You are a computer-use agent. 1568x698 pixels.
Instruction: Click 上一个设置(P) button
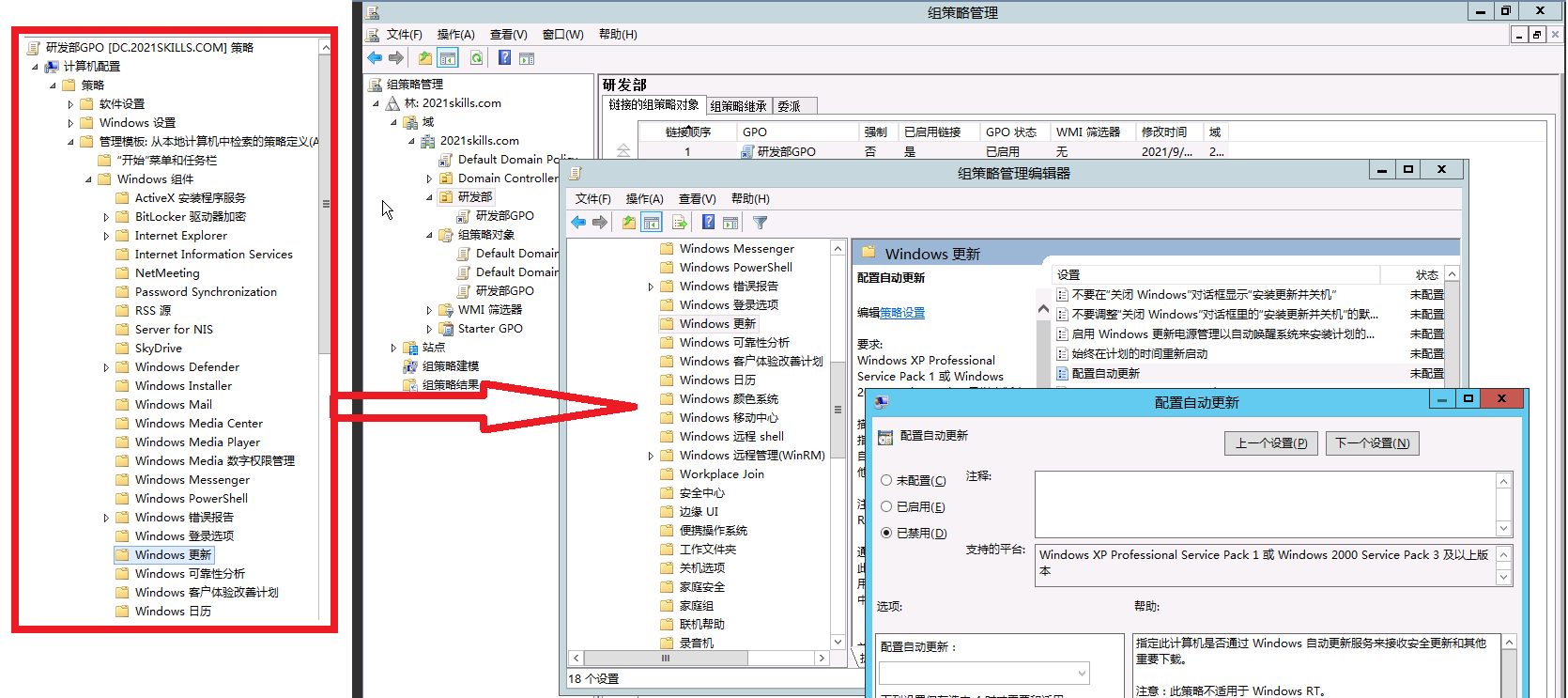pos(1271,443)
